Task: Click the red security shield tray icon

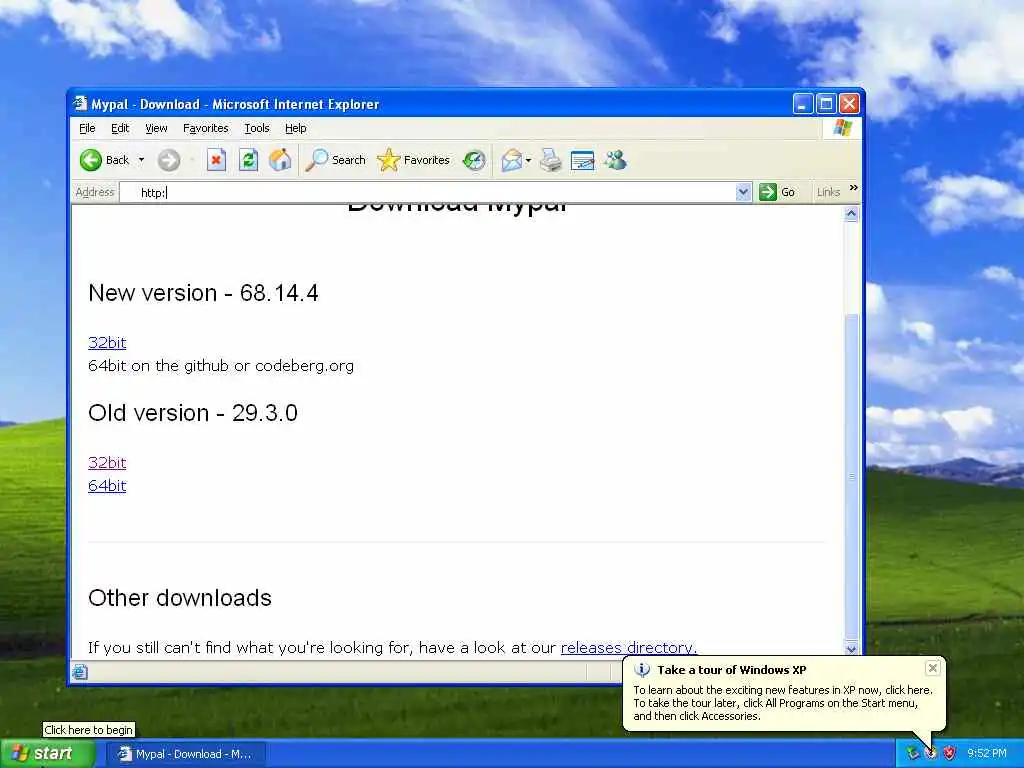Action: (x=950, y=754)
